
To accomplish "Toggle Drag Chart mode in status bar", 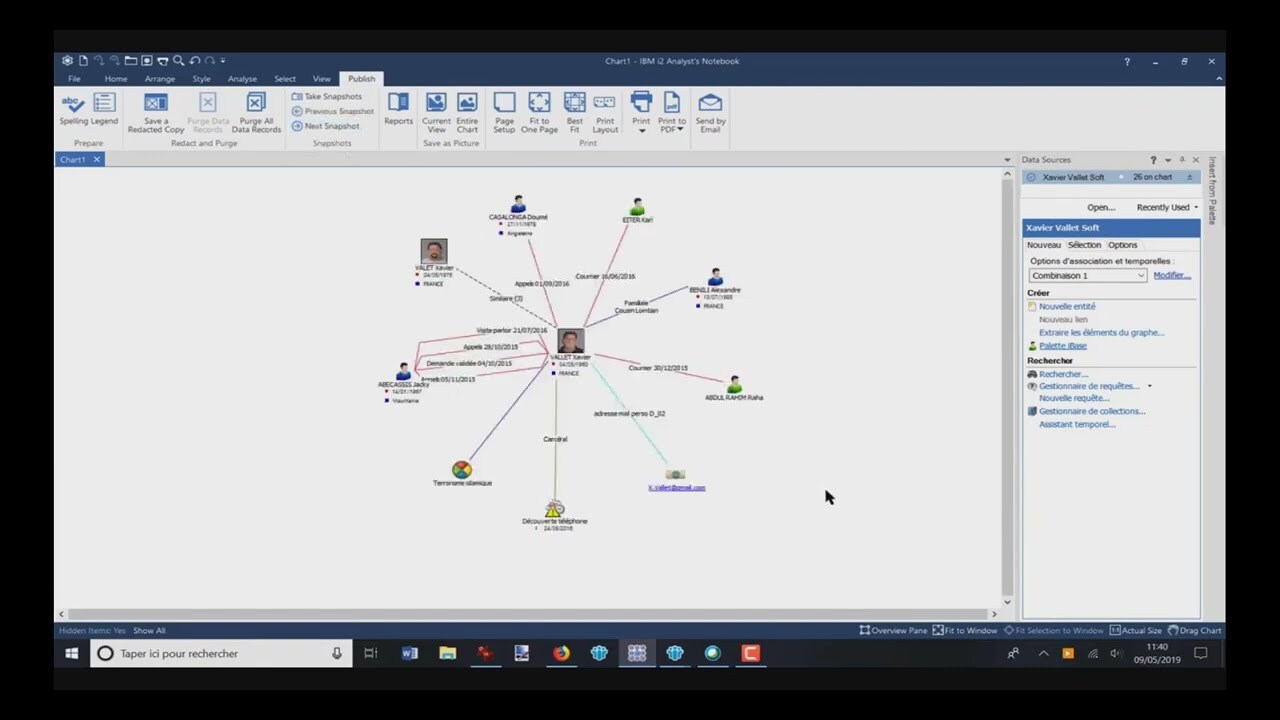I will click(1195, 631).
